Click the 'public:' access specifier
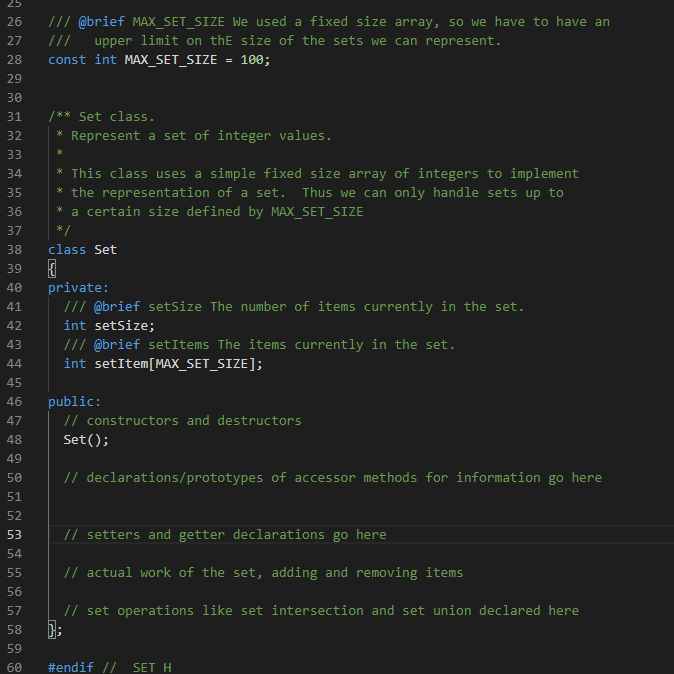Screen dimensions: 674x674 click(75, 401)
